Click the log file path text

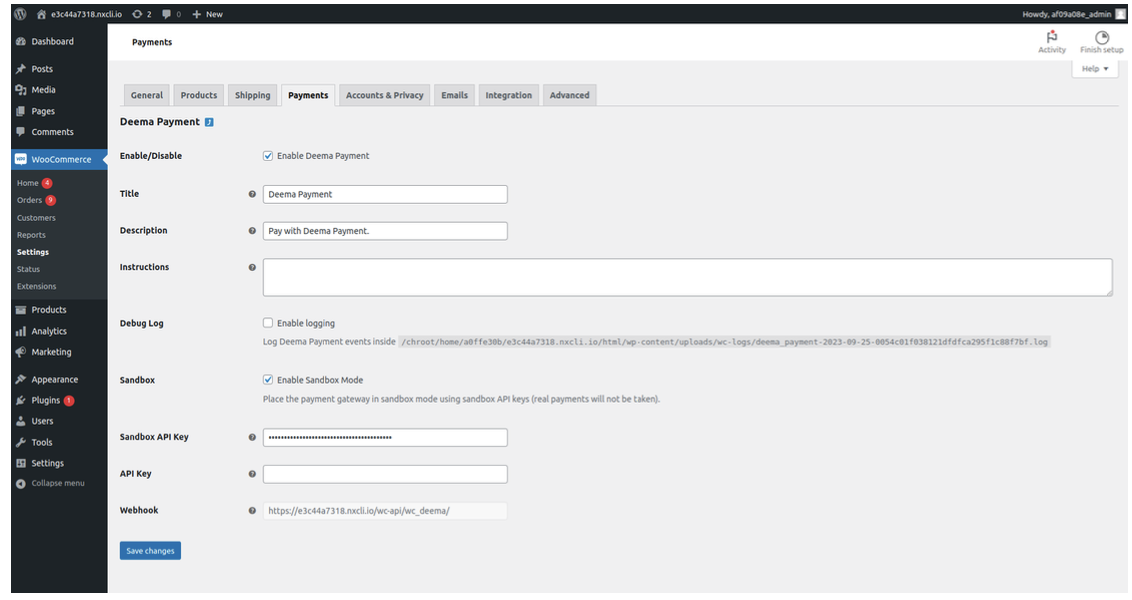point(725,342)
